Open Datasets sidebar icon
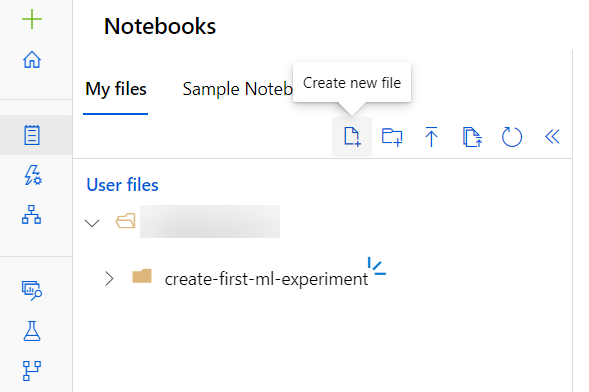589x392 pixels. click(32, 291)
